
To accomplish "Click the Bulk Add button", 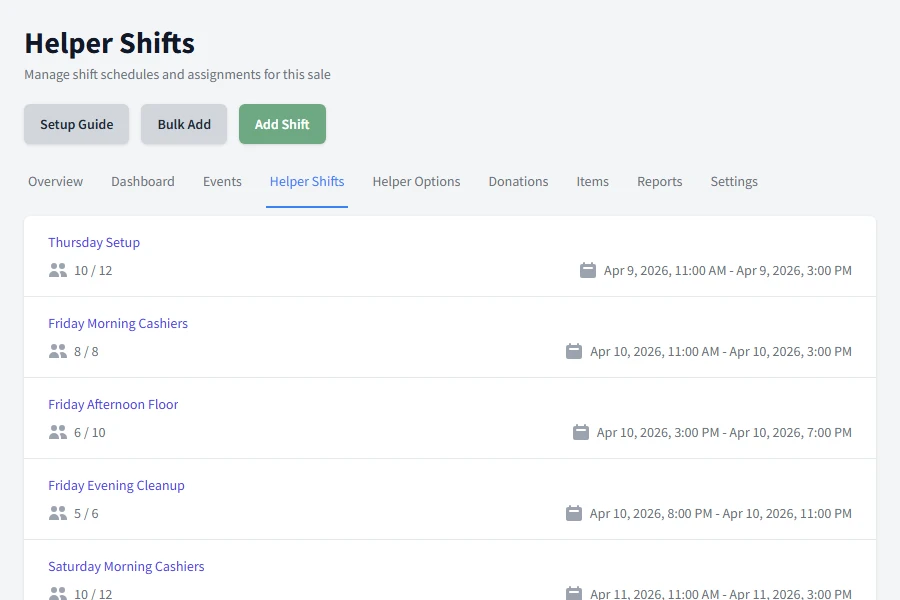I will (184, 124).
